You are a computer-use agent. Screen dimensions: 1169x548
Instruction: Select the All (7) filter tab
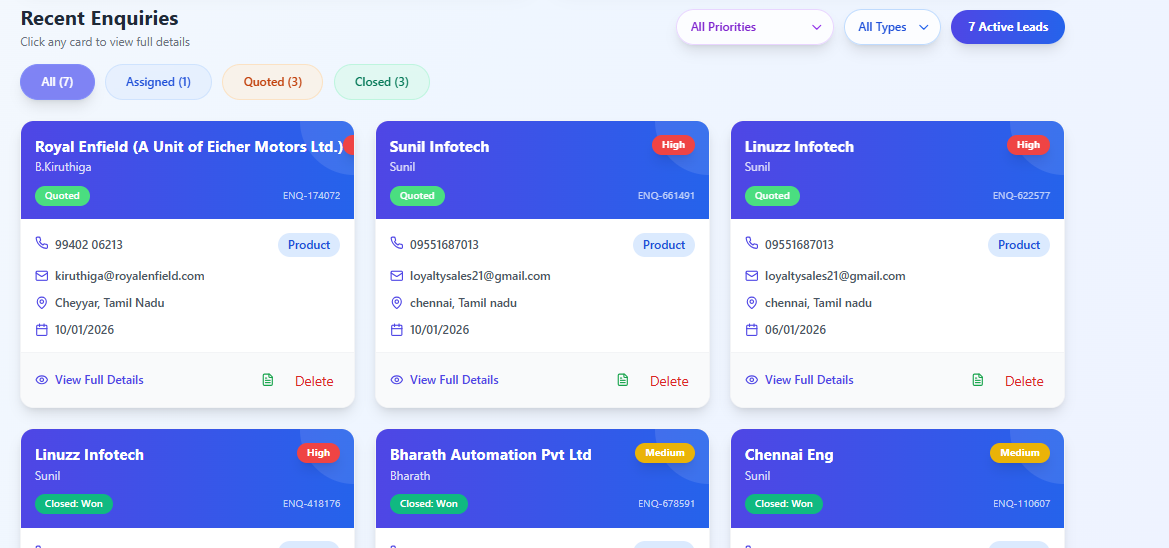point(57,82)
